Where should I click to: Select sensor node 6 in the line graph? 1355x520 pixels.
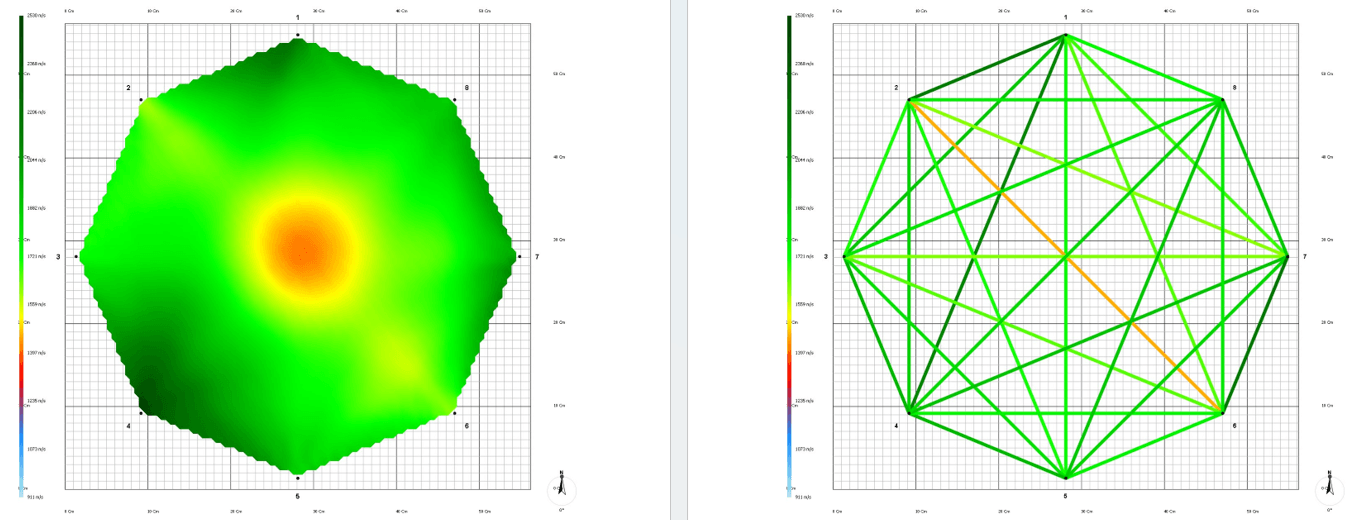(x=1222, y=413)
